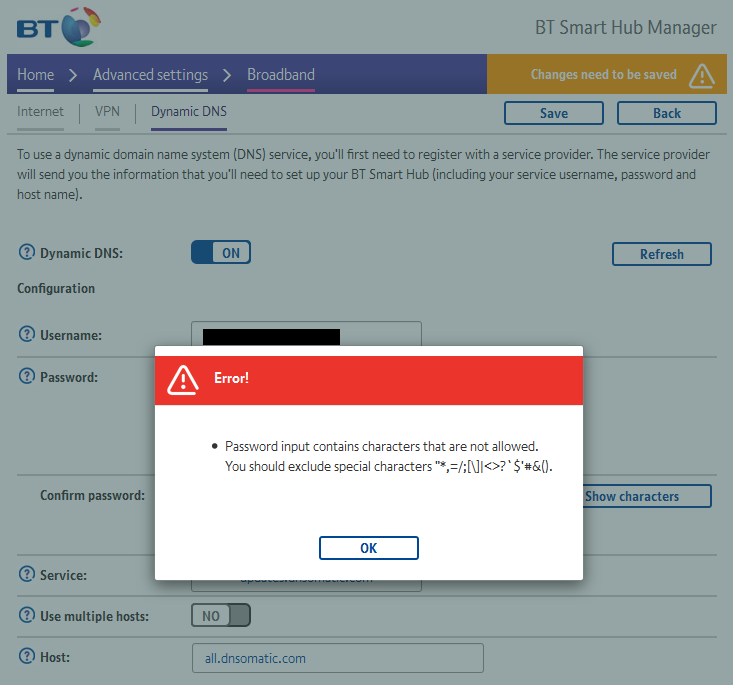The image size is (733, 685).
Task: Click the help icon next to Host
Action: [27, 657]
